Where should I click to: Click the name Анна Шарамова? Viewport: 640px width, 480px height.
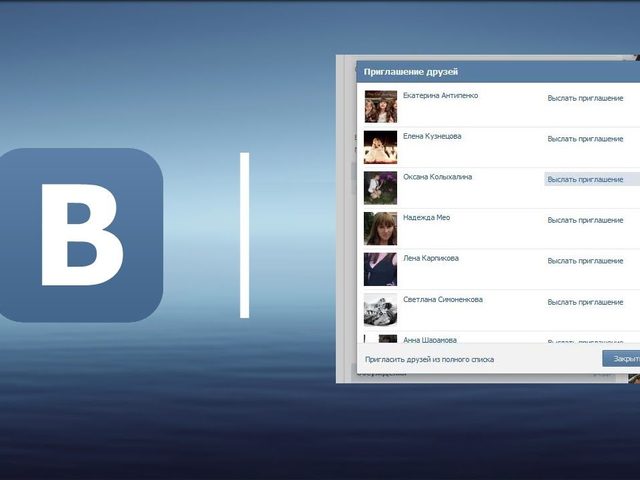click(430, 340)
